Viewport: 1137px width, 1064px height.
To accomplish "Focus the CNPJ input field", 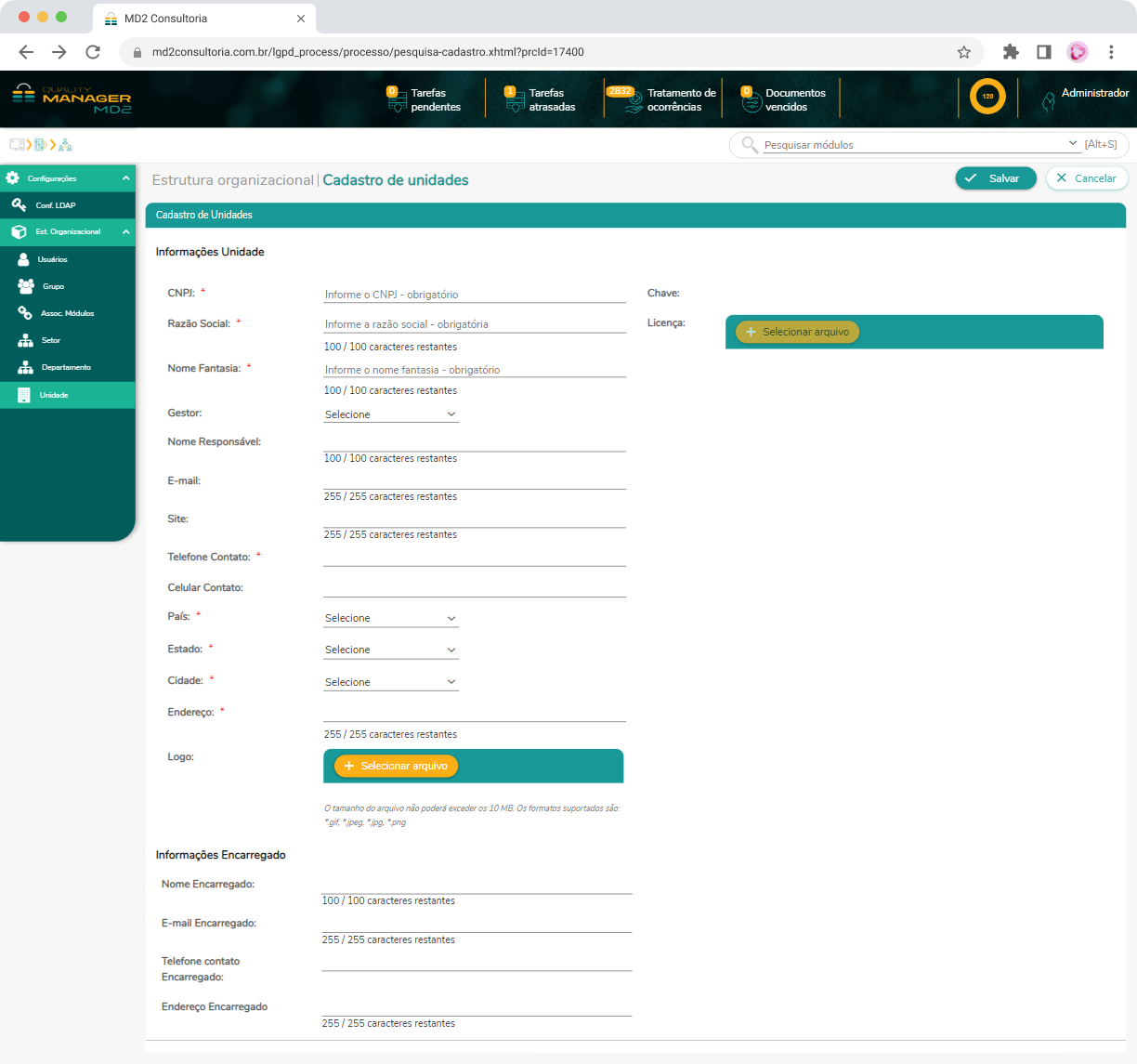I will pyautogui.click(x=474, y=294).
